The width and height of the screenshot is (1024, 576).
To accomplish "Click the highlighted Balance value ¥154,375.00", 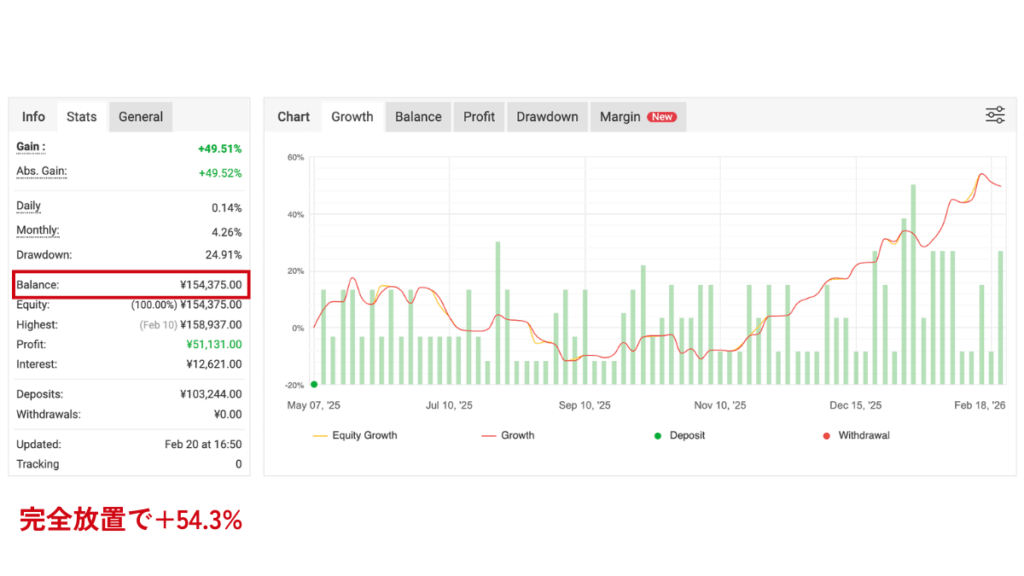I will (x=211, y=285).
